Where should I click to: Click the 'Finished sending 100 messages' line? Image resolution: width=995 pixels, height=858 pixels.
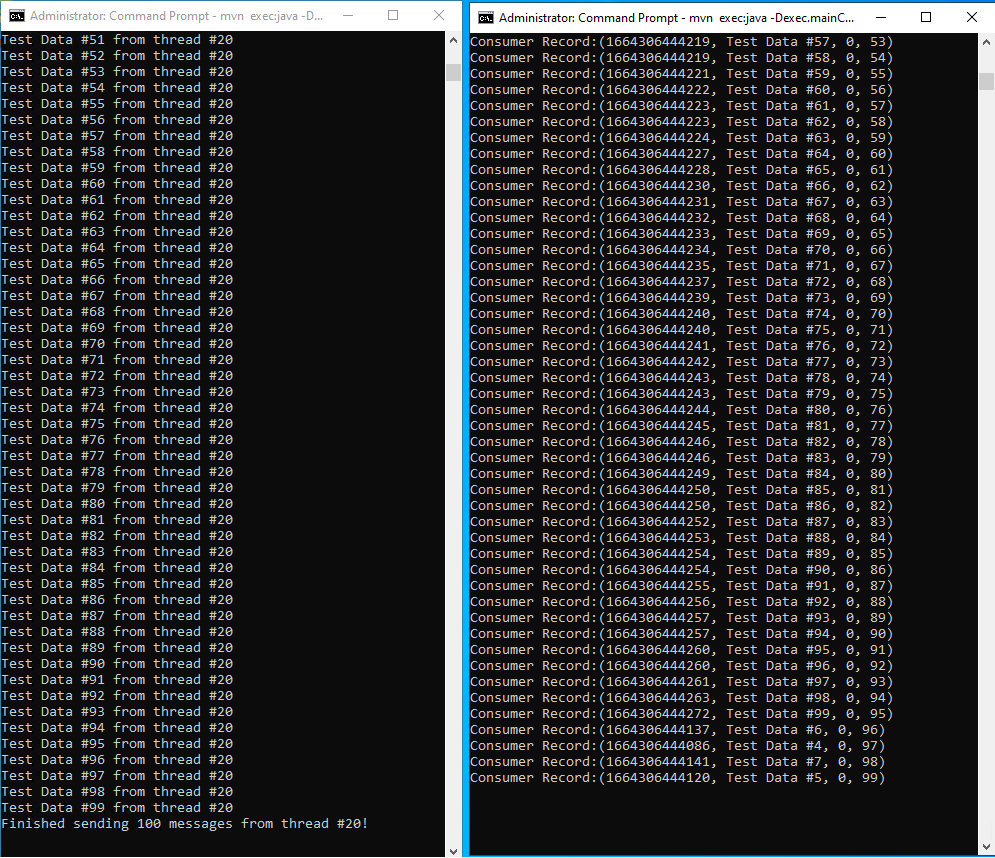(185, 824)
